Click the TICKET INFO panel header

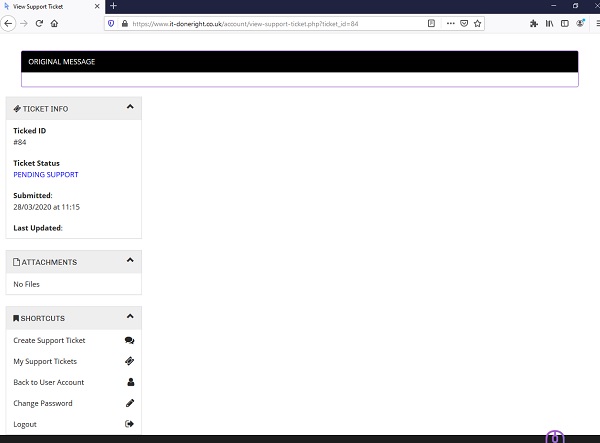73,109
